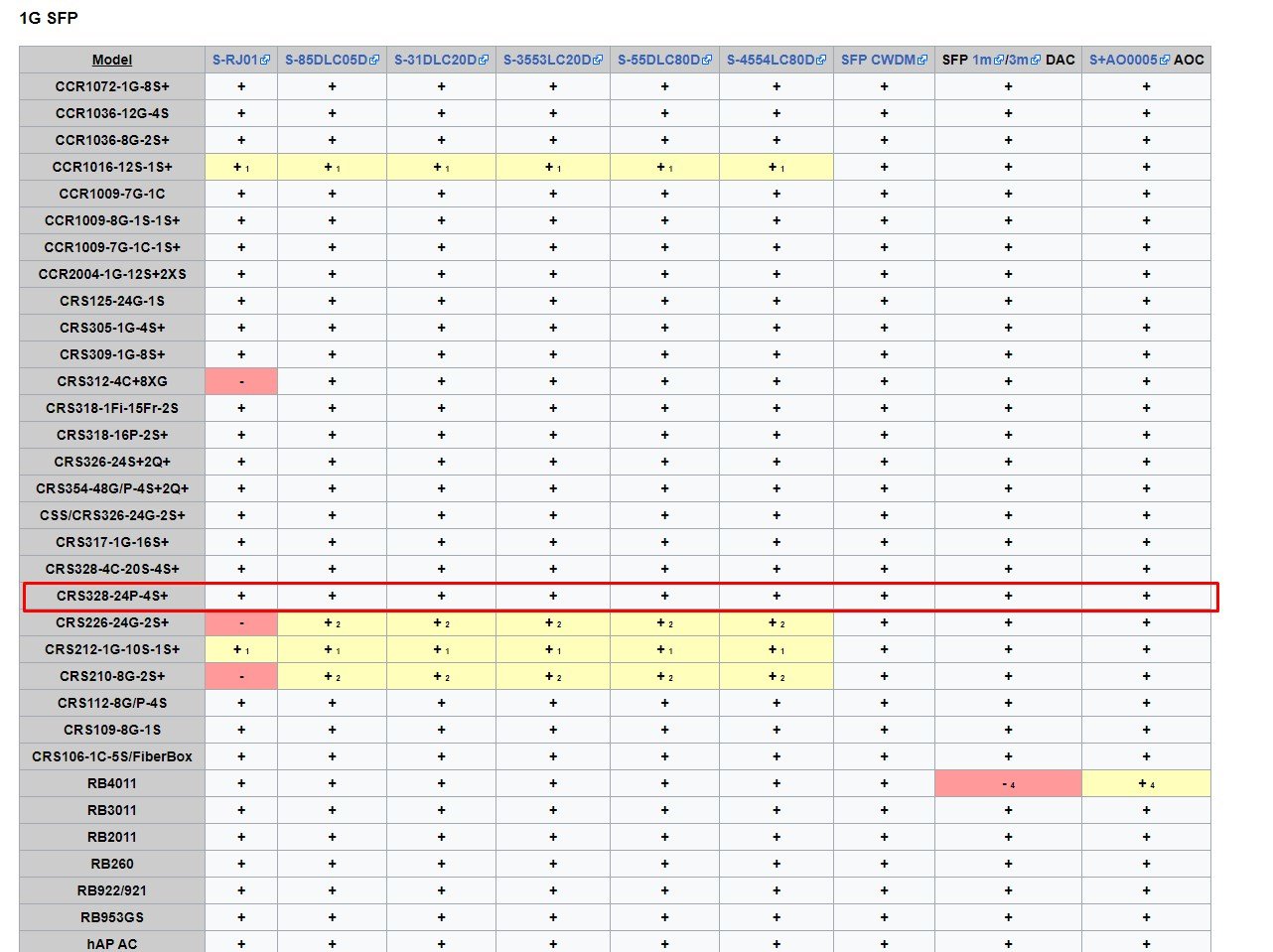Click the red minus cell in CRS312-4C+8XG row
This screenshot has width=1273, height=952.
pos(241,381)
